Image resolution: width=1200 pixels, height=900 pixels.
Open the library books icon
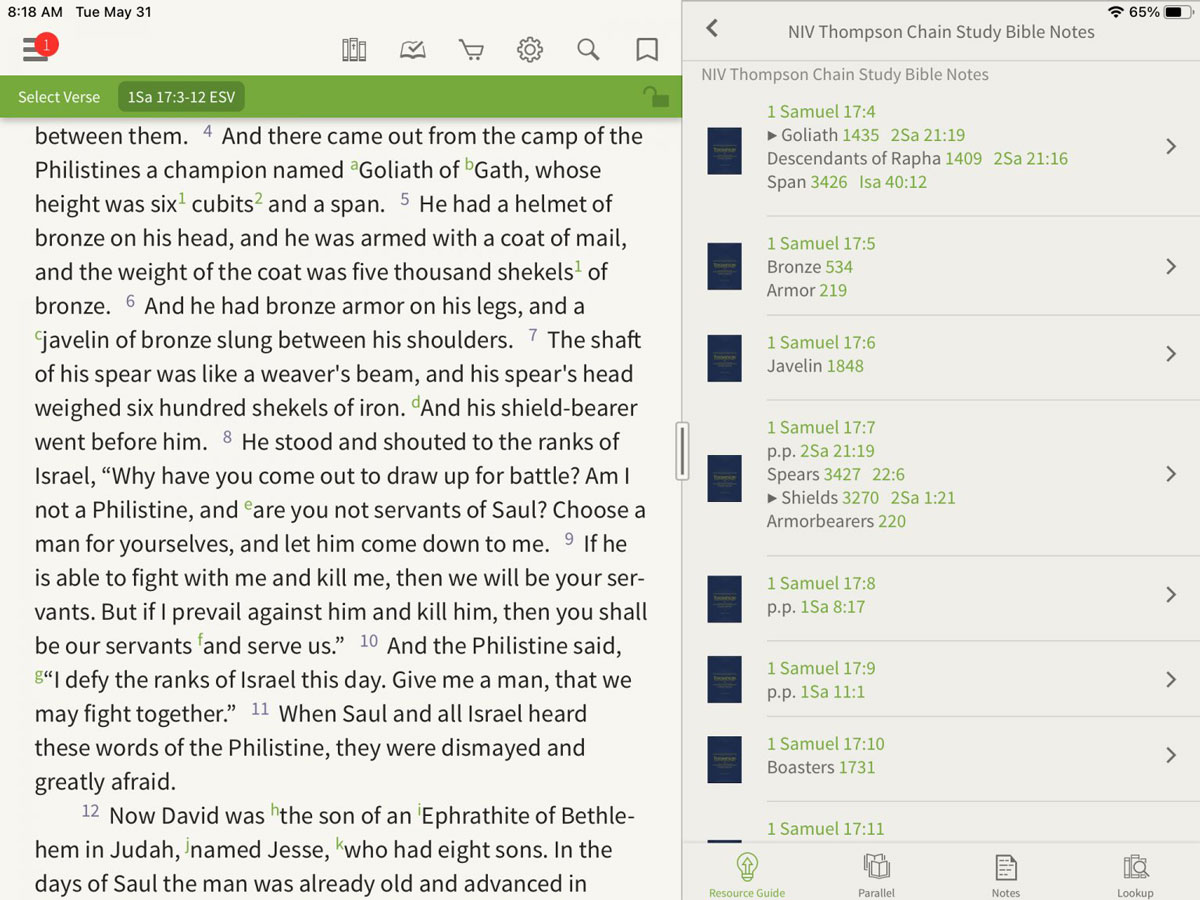click(x=354, y=50)
